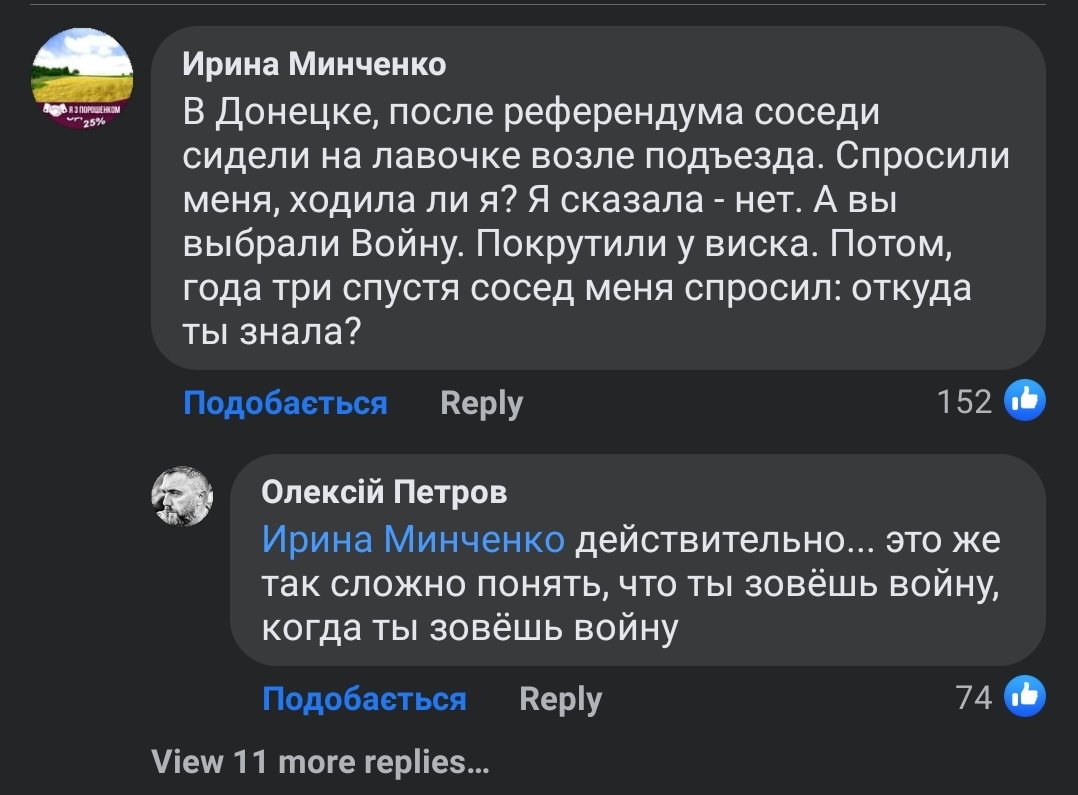Click the phrase 'ты знала?' ending the comment

271,331
